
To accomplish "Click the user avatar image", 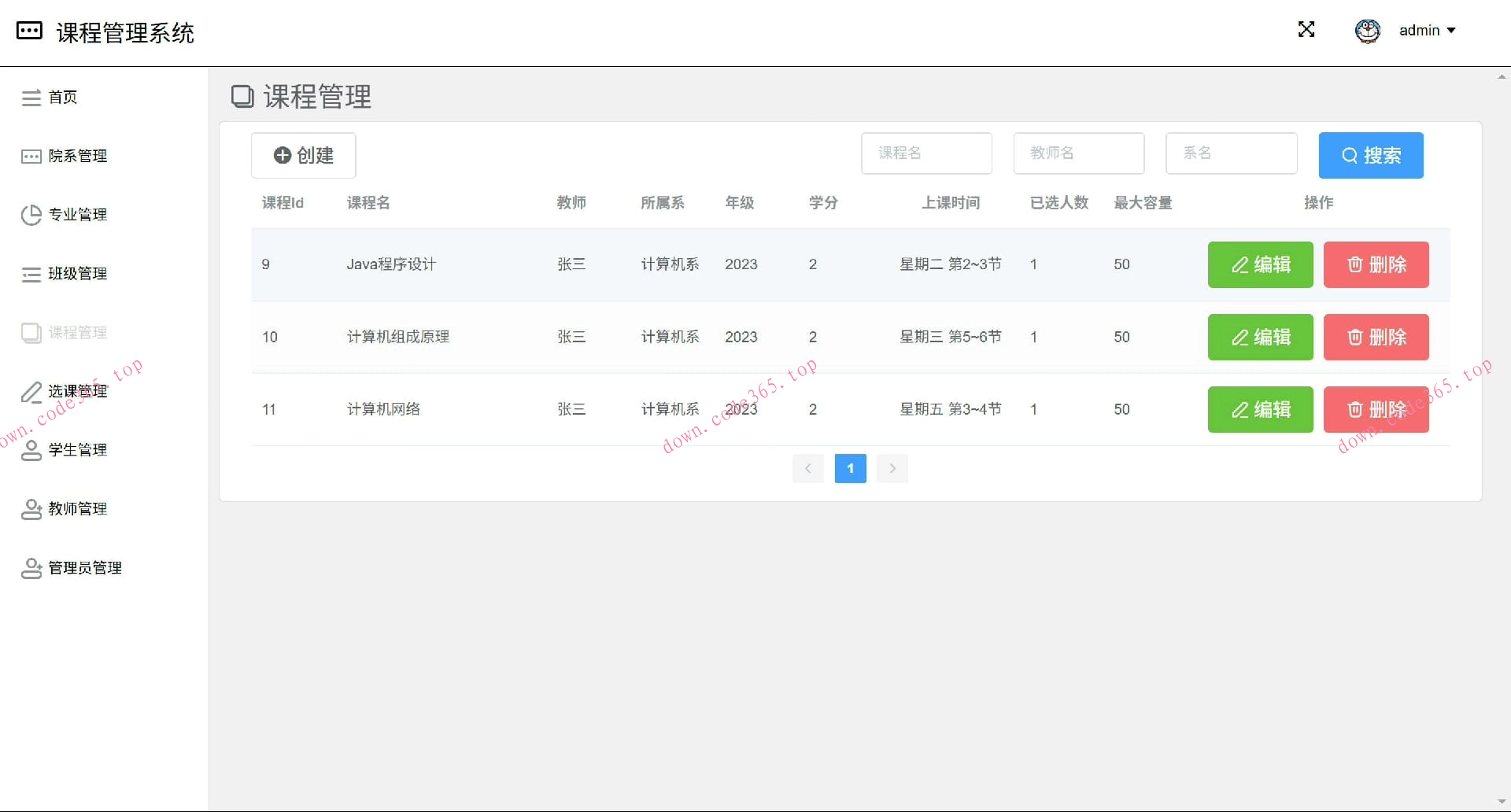I will pyautogui.click(x=1367, y=30).
